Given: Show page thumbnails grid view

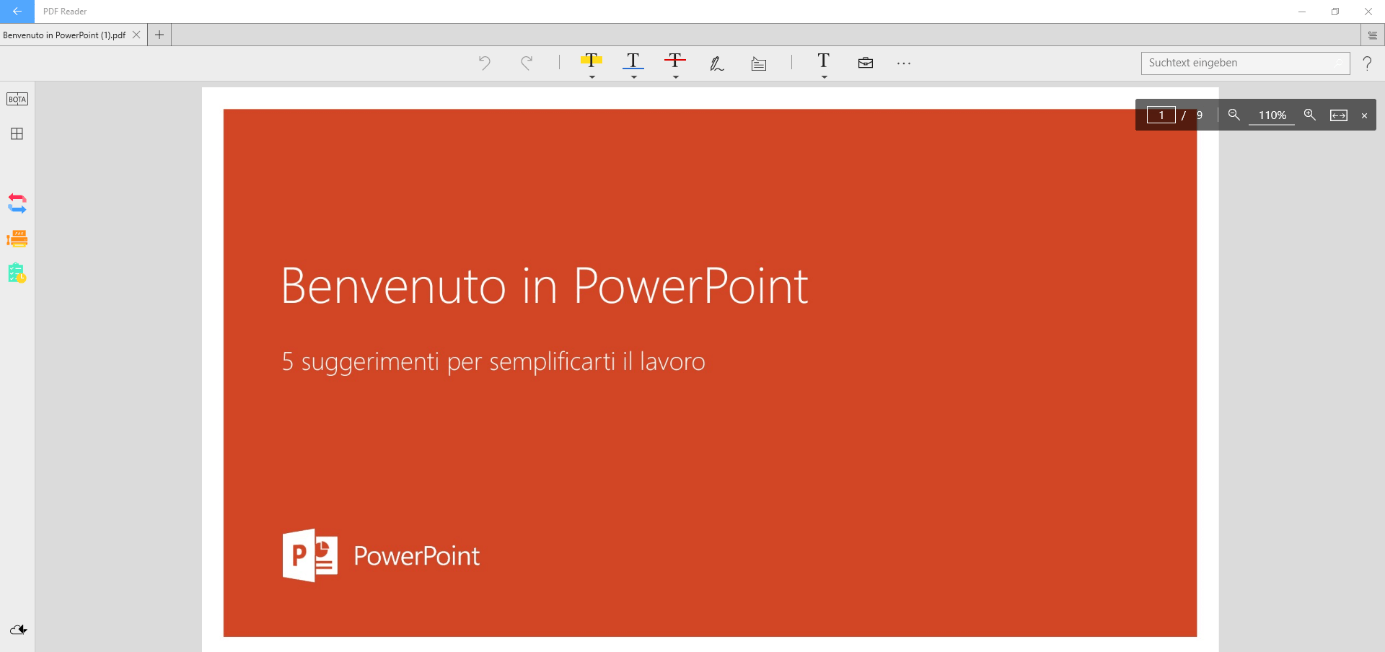Looking at the screenshot, I should click(17, 134).
